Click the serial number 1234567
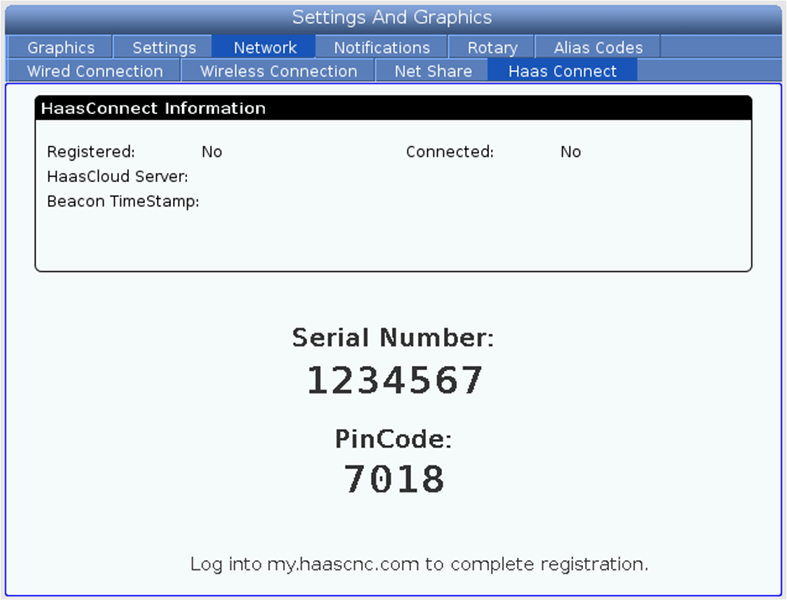 pyautogui.click(x=394, y=381)
